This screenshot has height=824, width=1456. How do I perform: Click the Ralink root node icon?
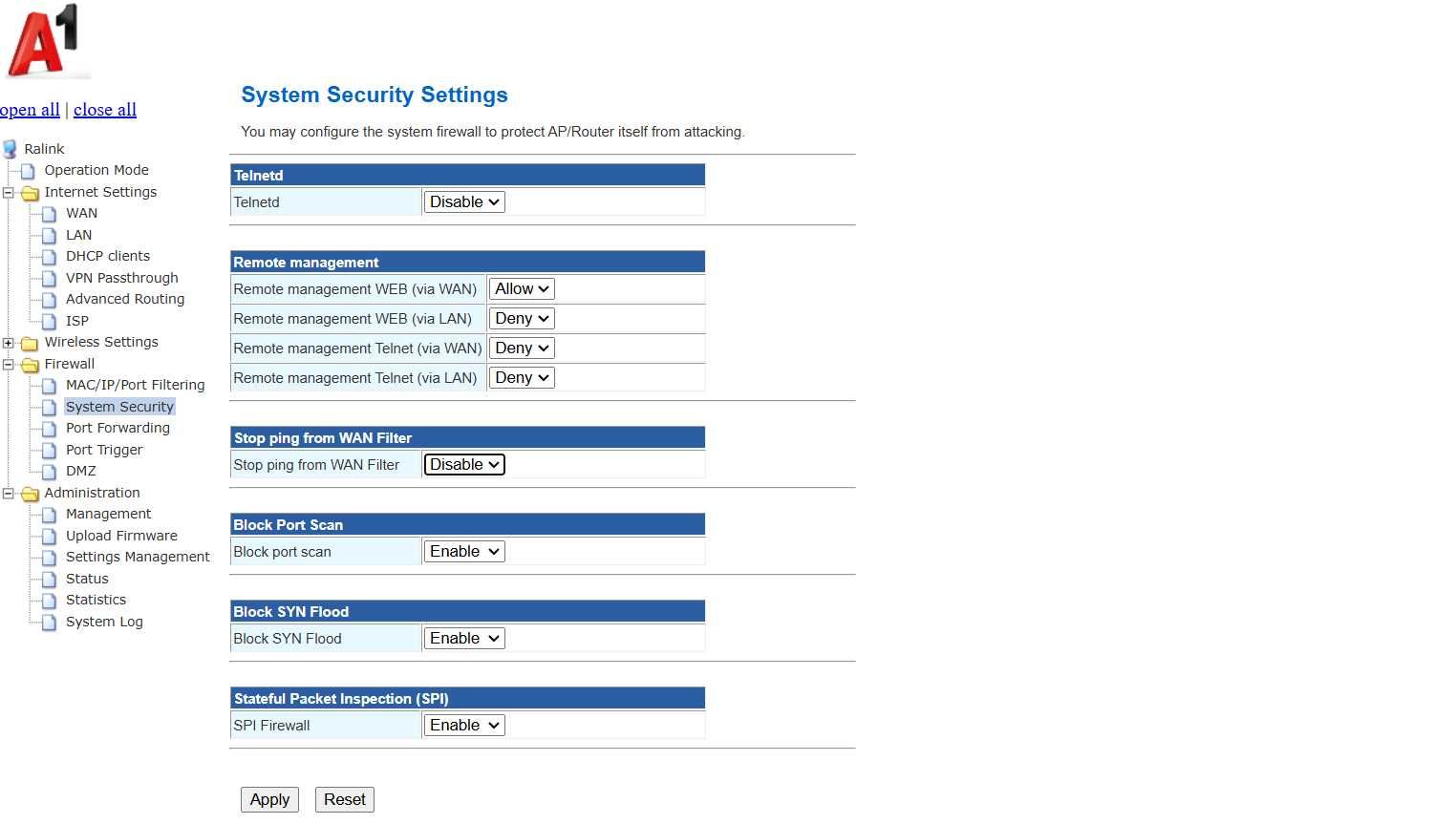point(10,149)
